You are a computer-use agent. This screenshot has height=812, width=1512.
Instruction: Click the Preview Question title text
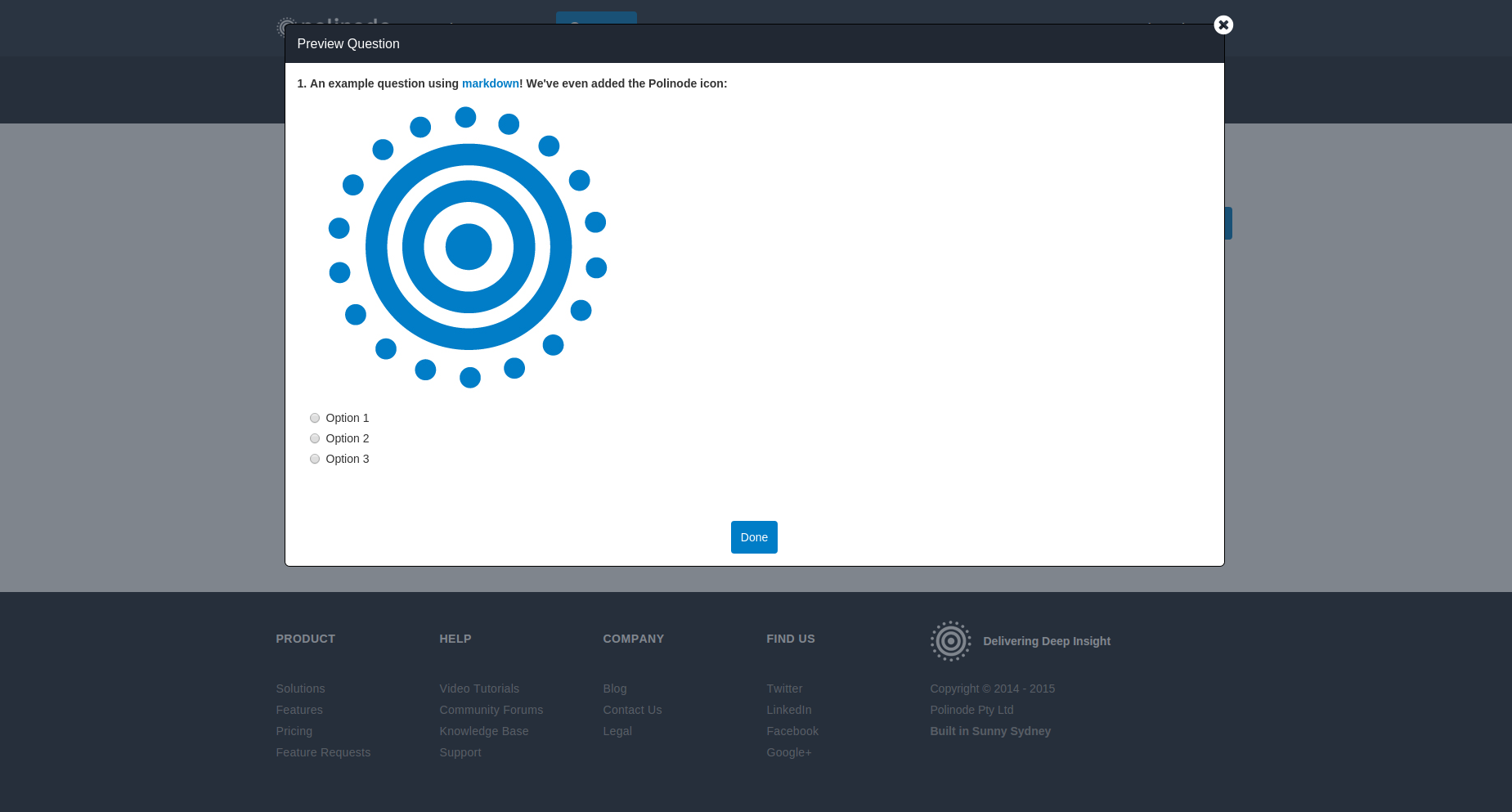point(348,44)
